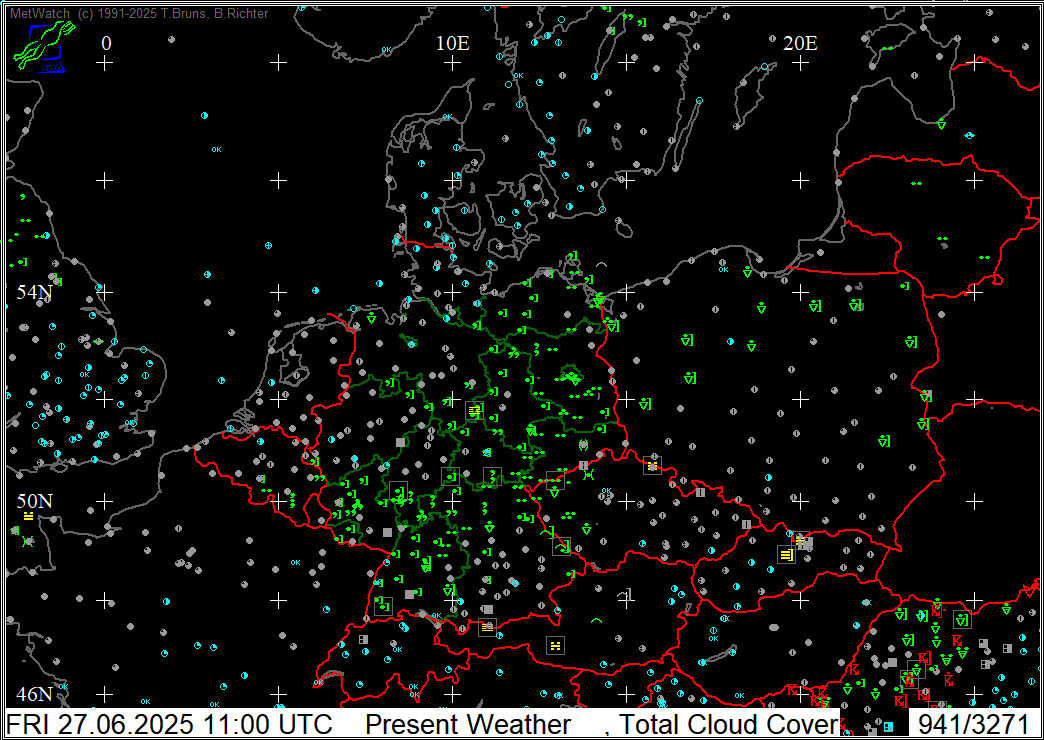Screen dimensions: 1044x740
Task: Click the 10E longitude label
Action: (x=453, y=43)
